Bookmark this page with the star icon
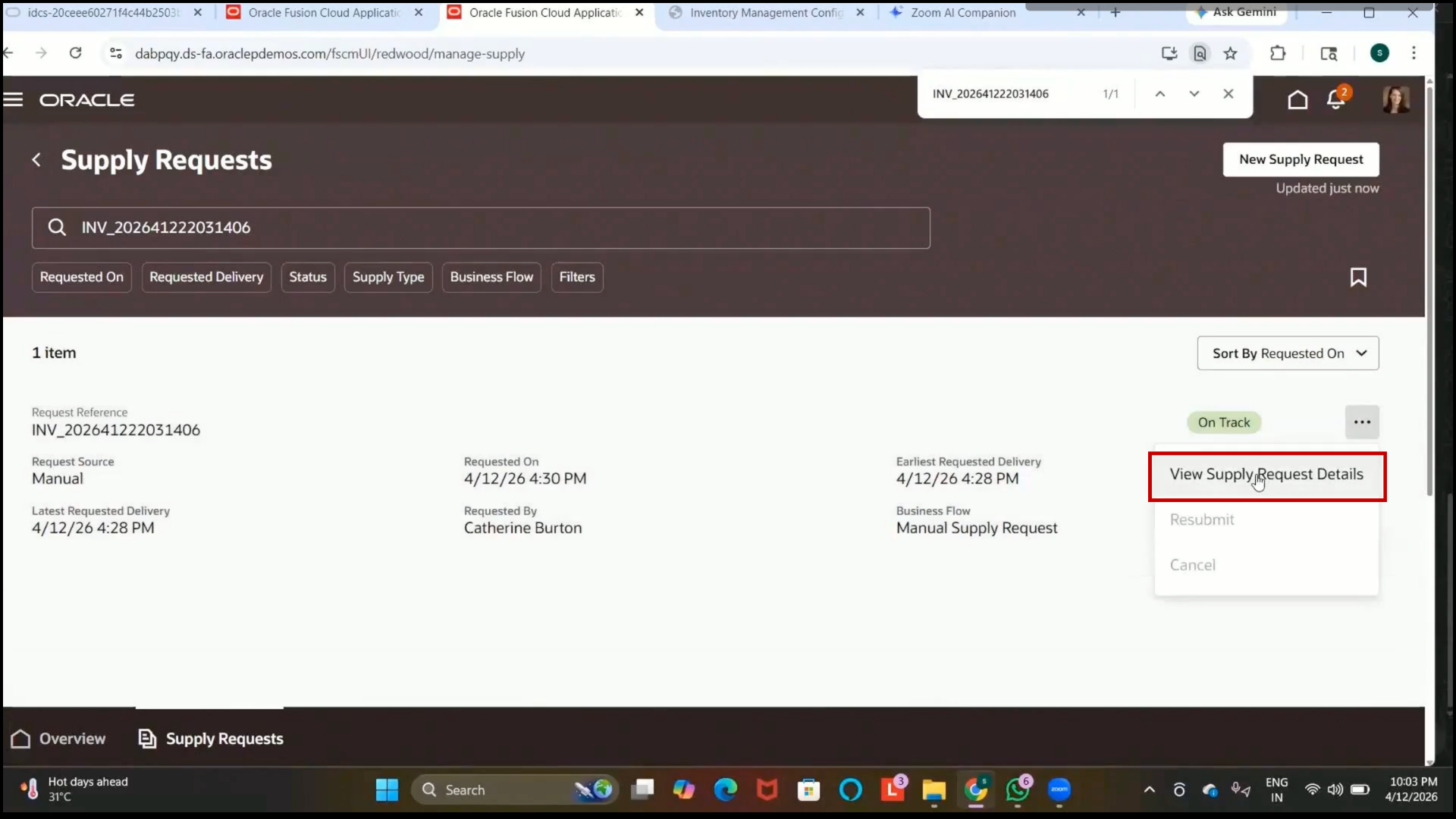Viewport: 1456px width, 819px height. [x=1230, y=53]
